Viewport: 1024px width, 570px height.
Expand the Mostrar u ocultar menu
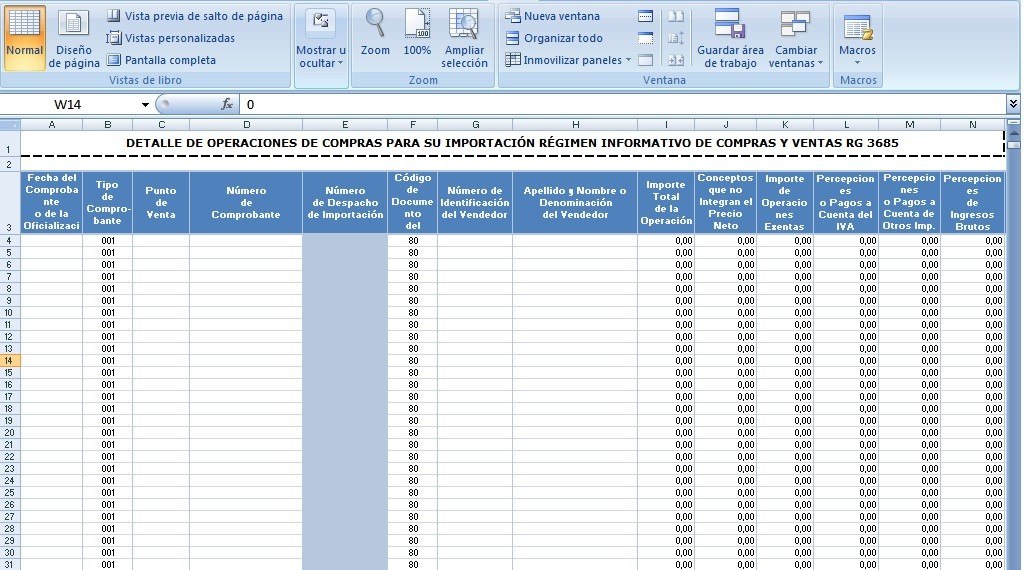pyautogui.click(x=321, y=39)
